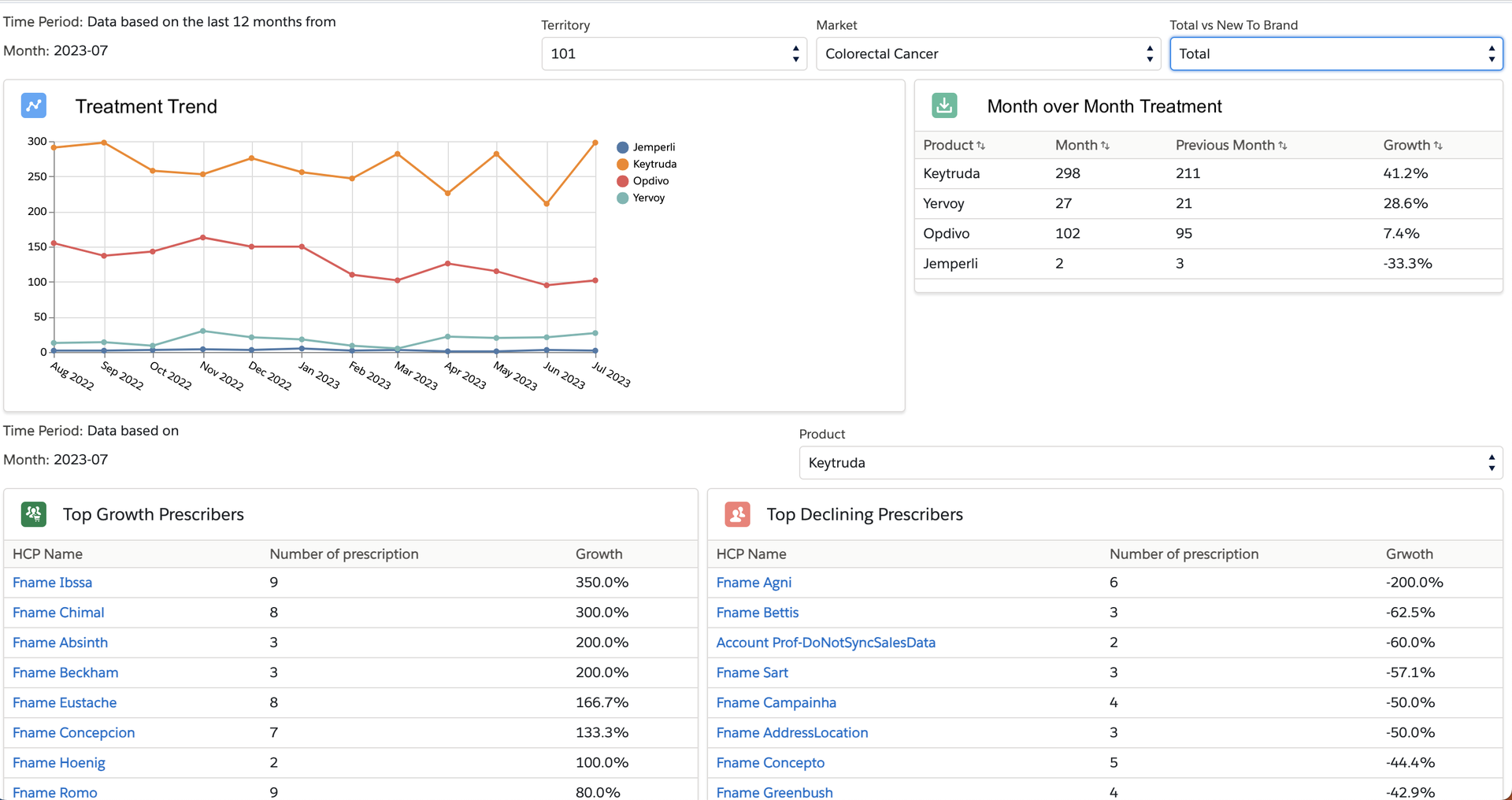Open the Territory dropdown showing 101

pos(673,54)
